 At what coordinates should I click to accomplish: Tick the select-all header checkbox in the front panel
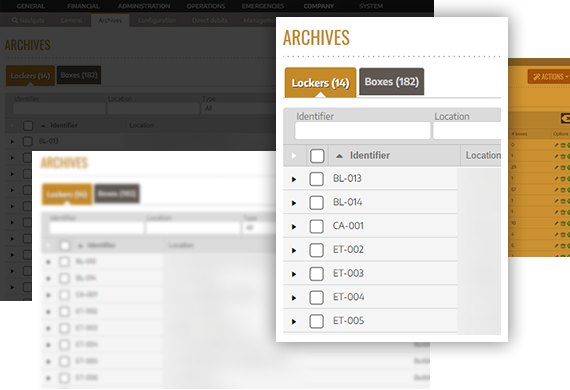coord(317,156)
